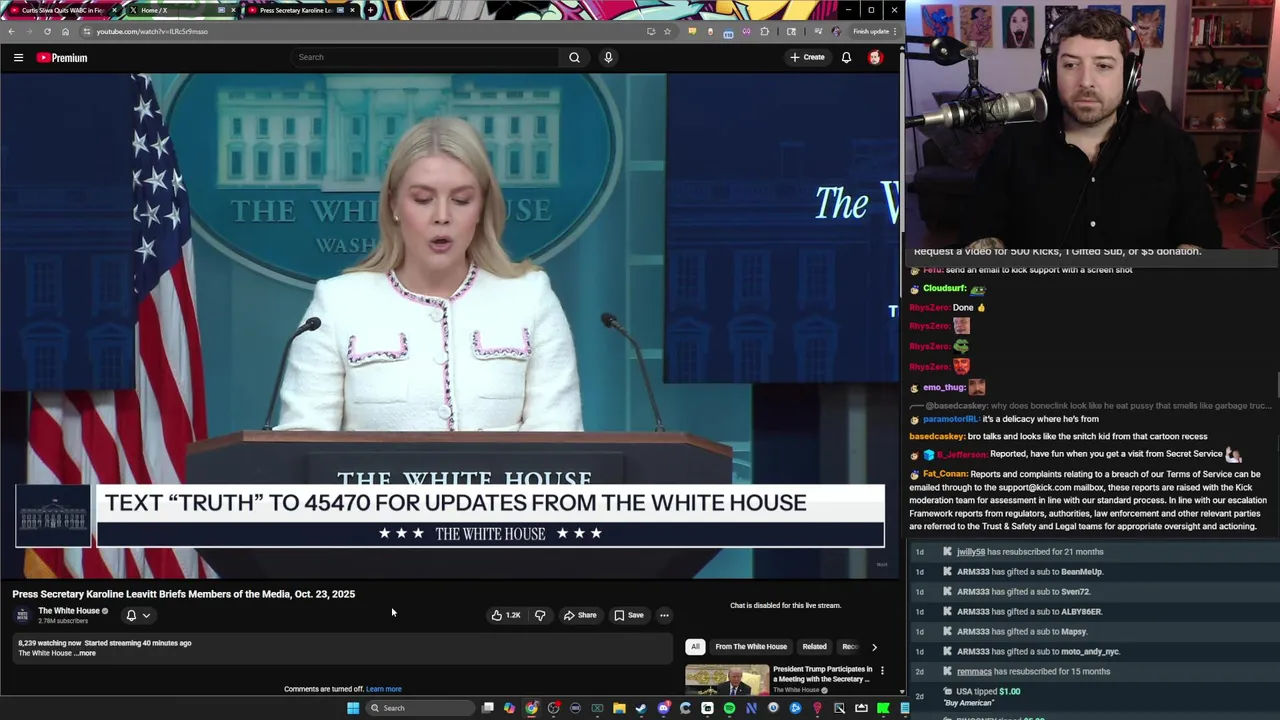Open the more actions ellipsis under the video

pyautogui.click(x=664, y=615)
